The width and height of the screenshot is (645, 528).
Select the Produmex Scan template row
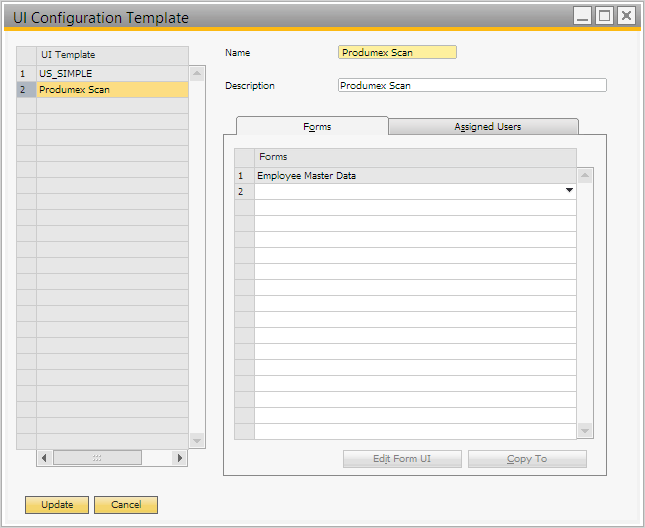(x=110, y=90)
